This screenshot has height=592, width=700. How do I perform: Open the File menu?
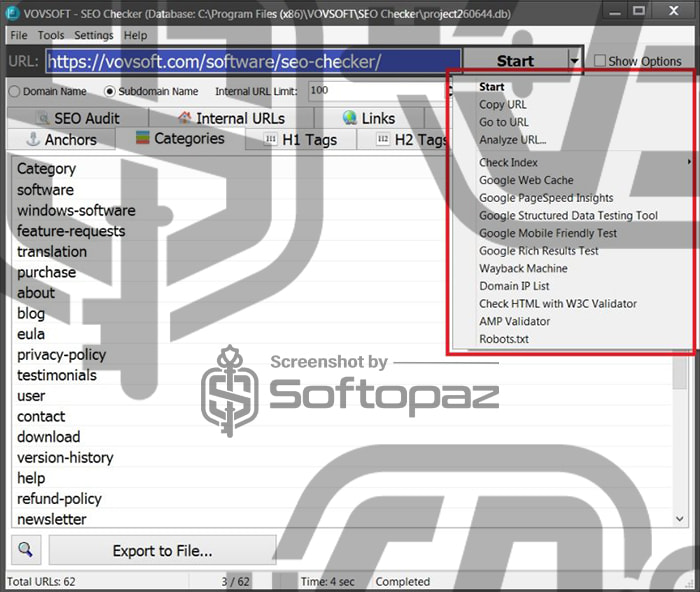pos(19,35)
